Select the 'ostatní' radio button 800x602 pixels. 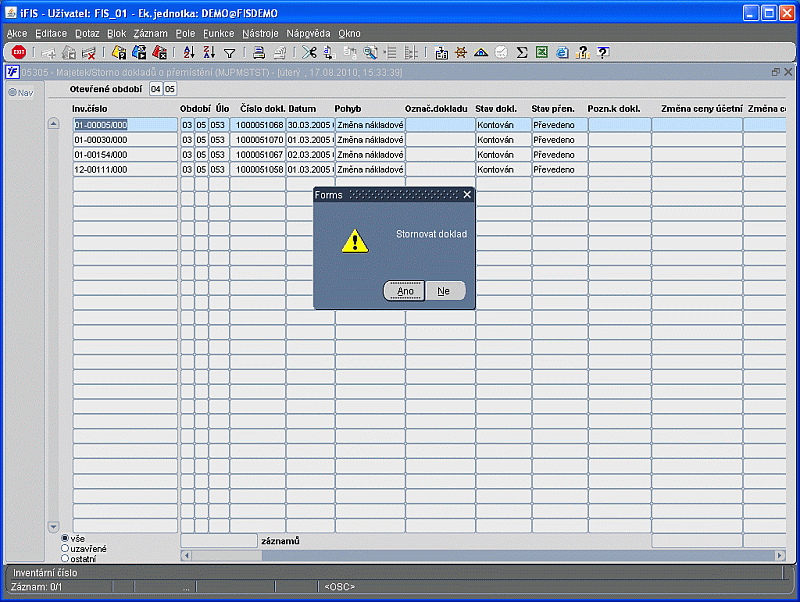[x=65, y=559]
